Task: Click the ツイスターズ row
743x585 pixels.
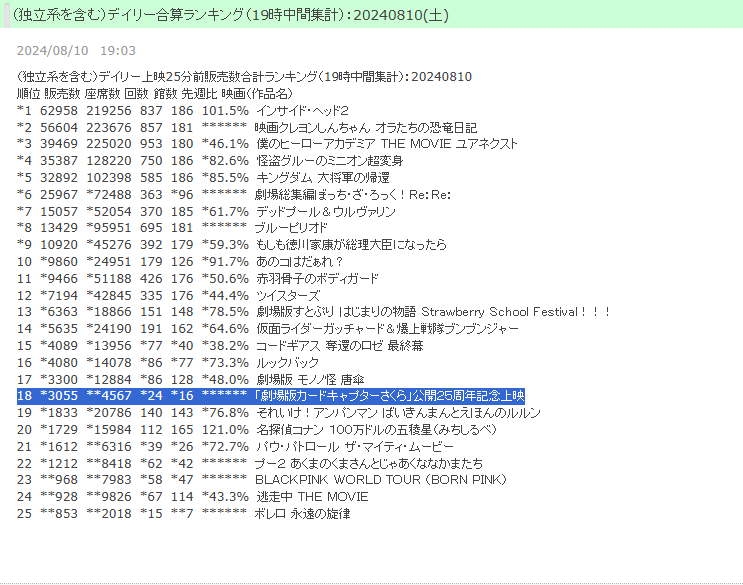Action: pyautogui.click(x=169, y=295)
